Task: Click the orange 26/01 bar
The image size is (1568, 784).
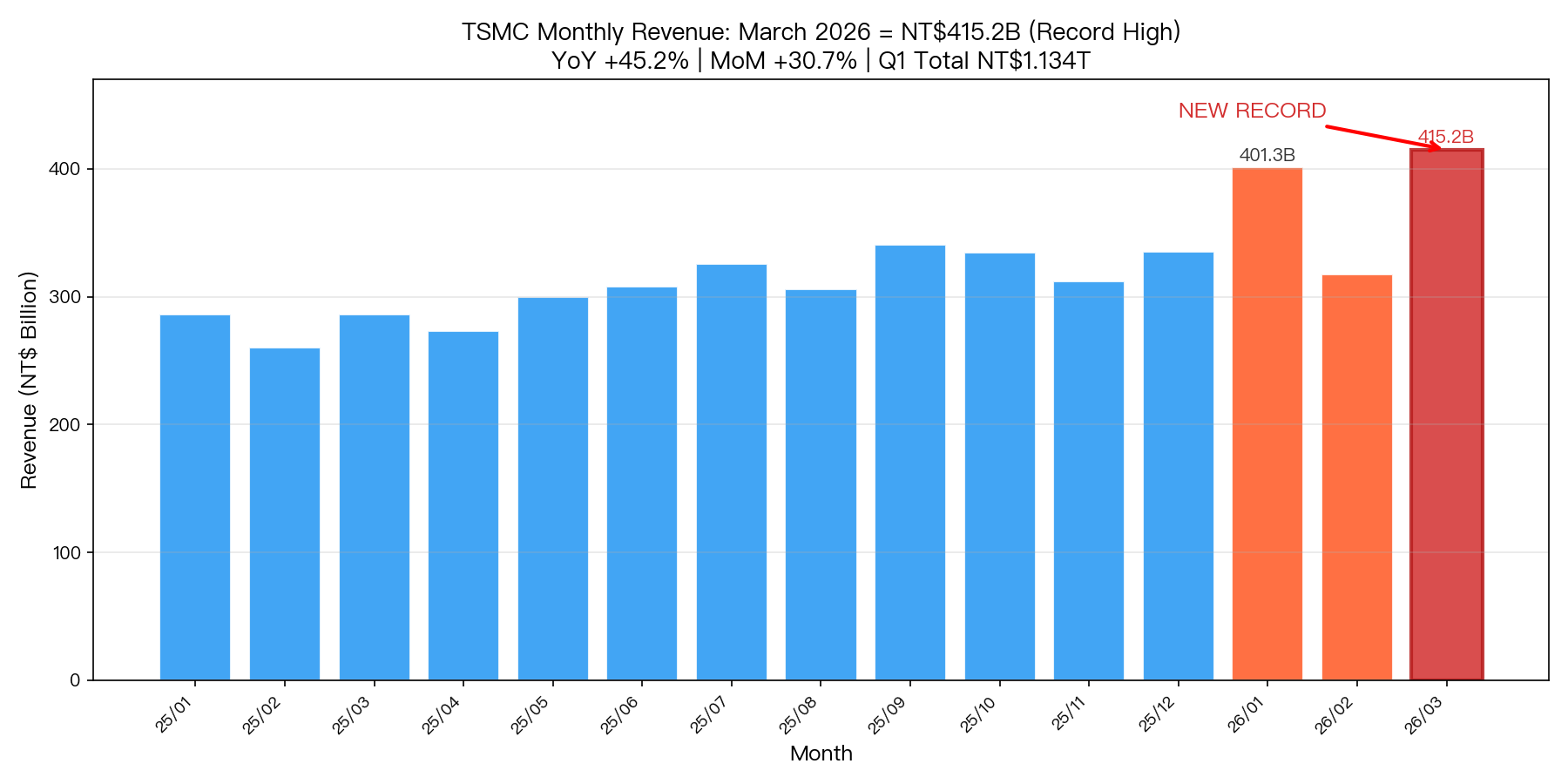Action: tap(1267, 424)
